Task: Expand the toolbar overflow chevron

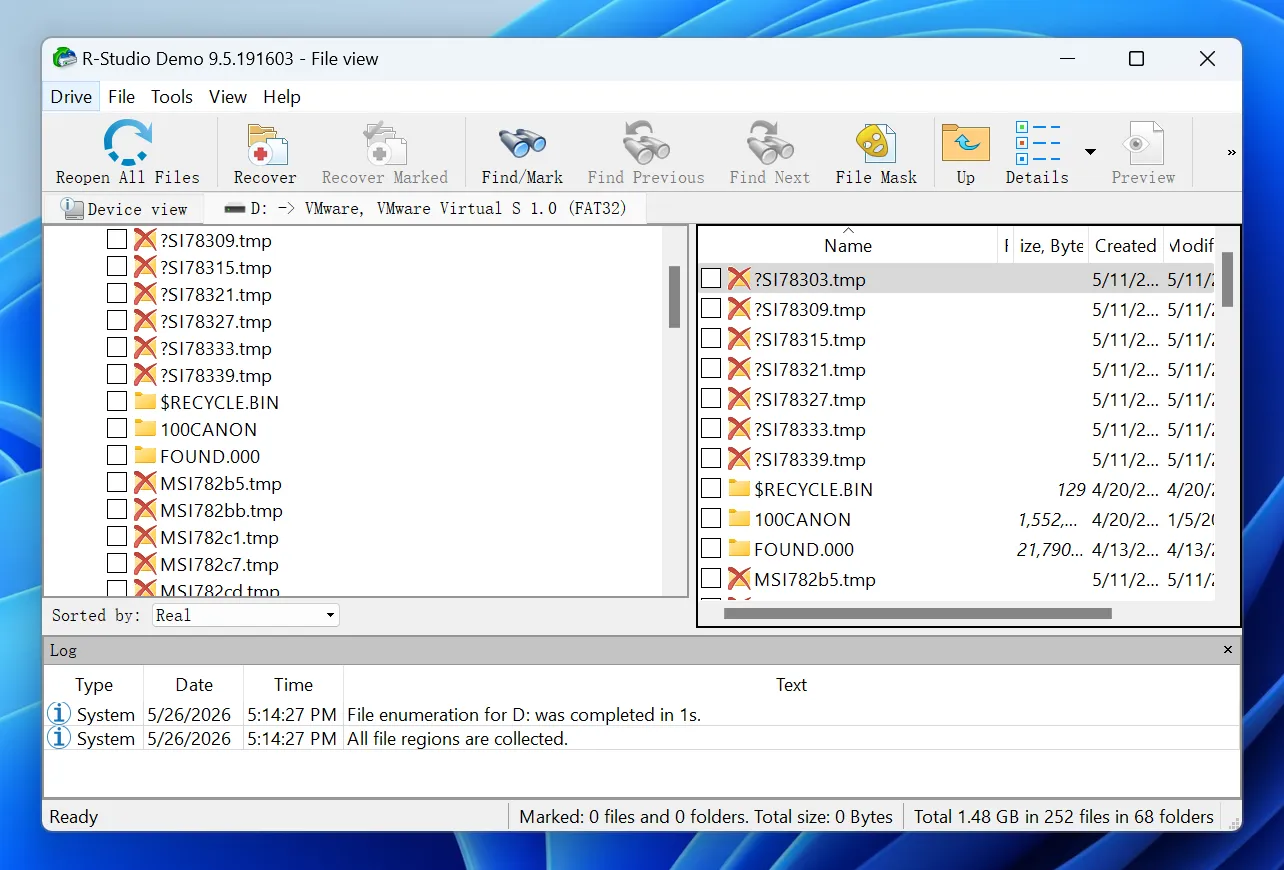Action: point(1231,152)
